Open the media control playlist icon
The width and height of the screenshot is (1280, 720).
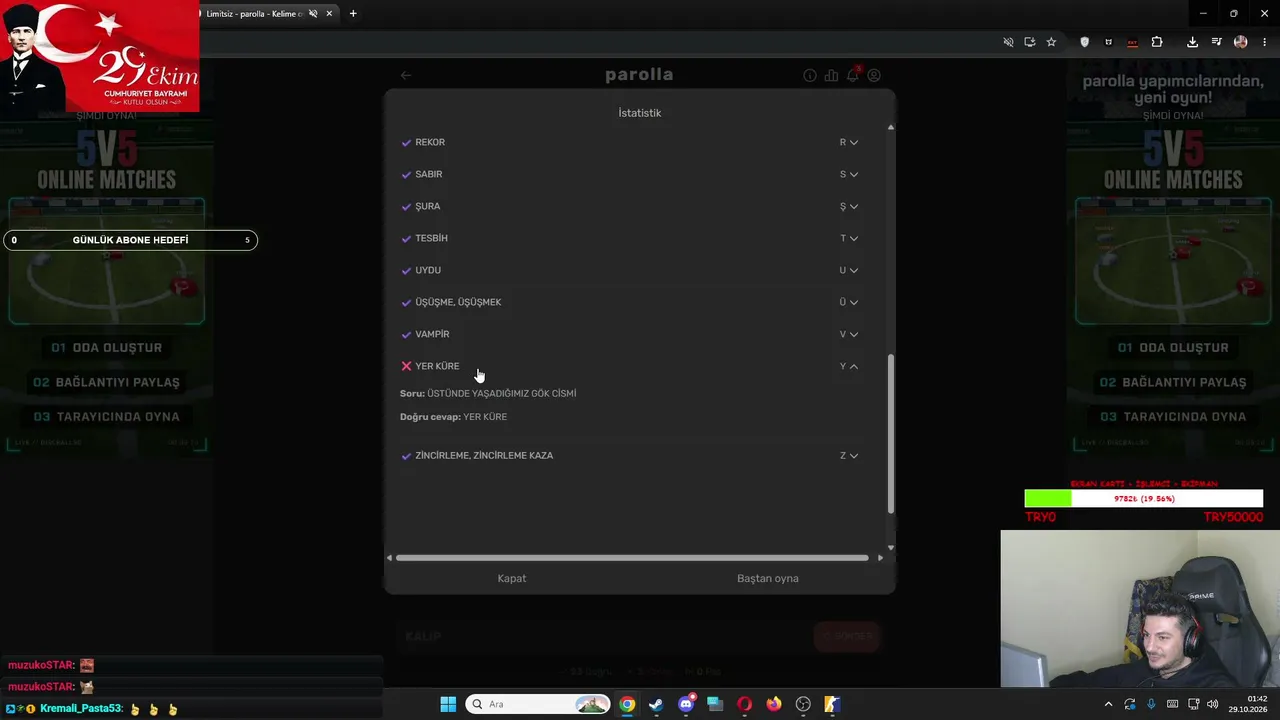(x=1216, y=42)
